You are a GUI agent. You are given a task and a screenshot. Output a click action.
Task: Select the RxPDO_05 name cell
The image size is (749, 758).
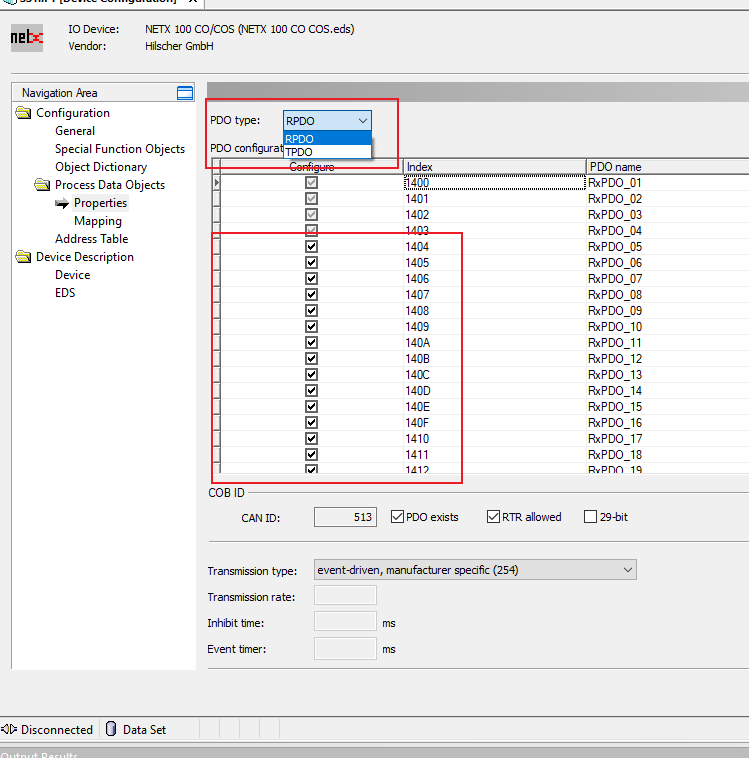pyautogui.click(x=667, y=247)
